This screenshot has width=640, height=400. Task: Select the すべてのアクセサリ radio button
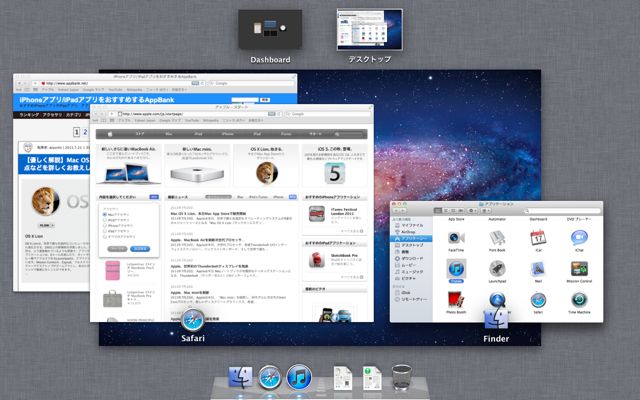105,236
